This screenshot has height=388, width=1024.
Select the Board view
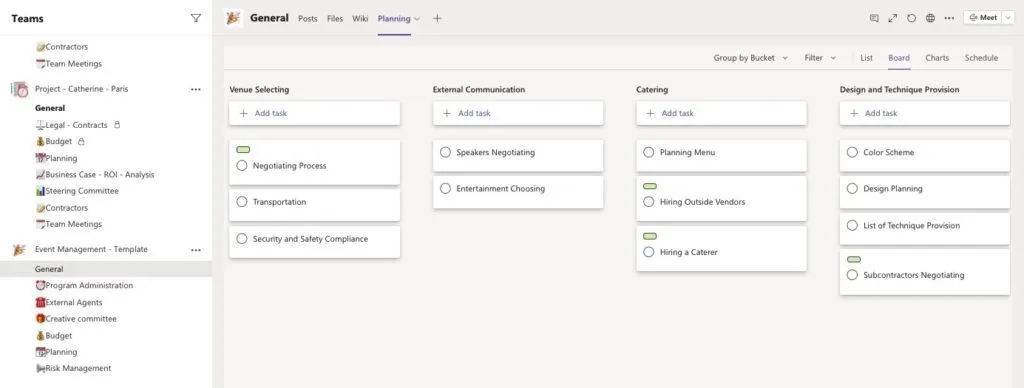[899, 58]
